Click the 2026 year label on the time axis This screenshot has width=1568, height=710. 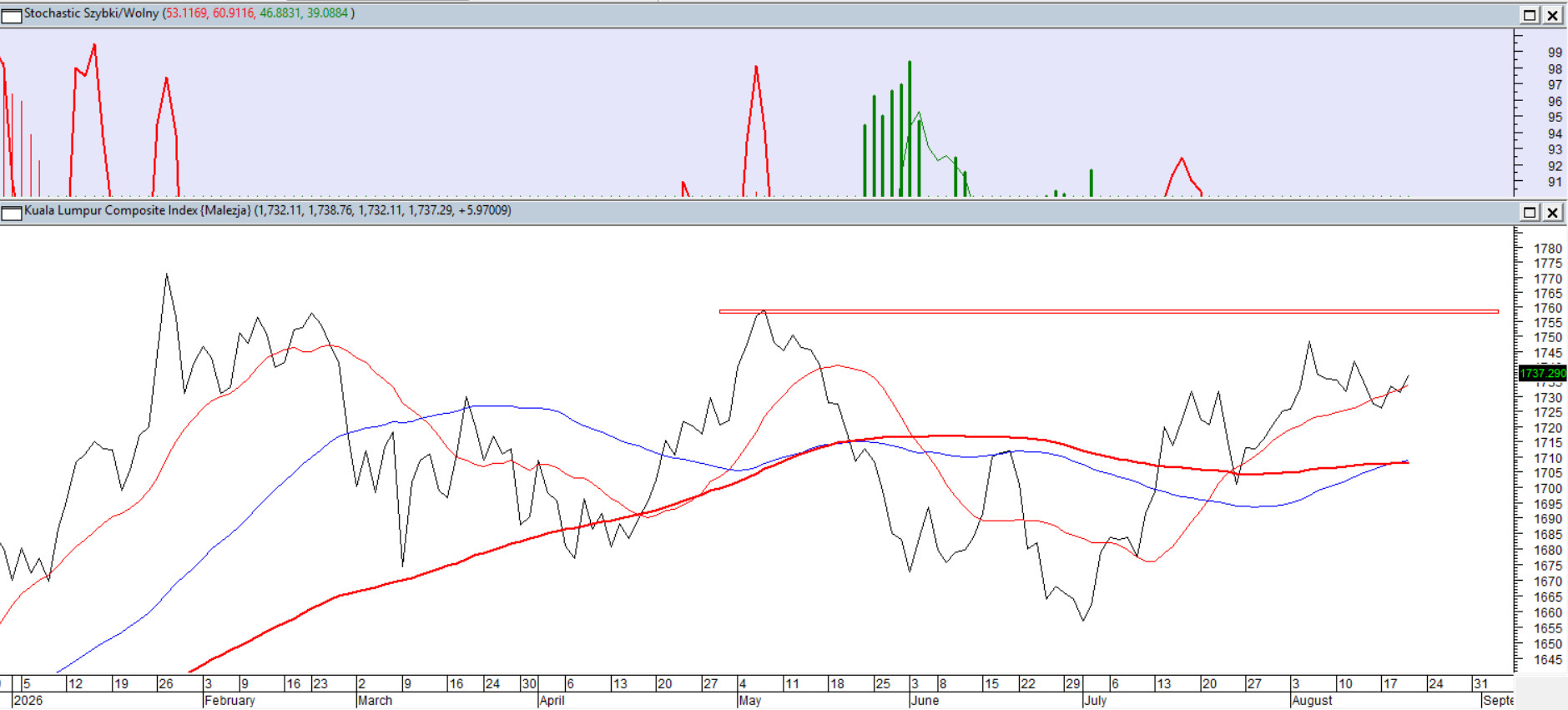[x=28, y=701]
